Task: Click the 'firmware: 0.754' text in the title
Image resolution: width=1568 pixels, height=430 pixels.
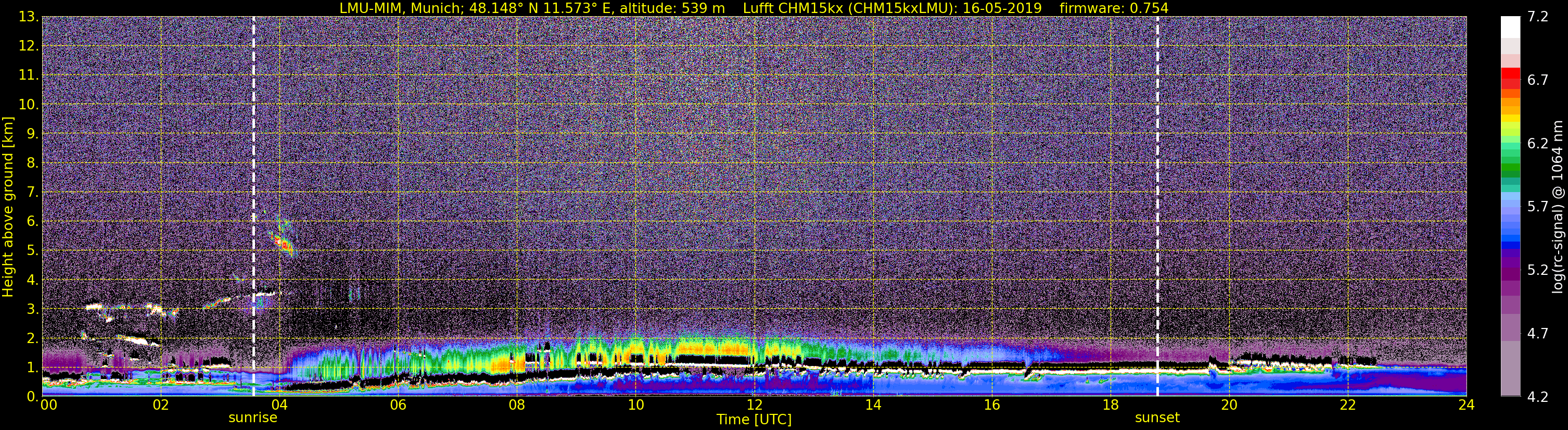Action: (1114, 8)
